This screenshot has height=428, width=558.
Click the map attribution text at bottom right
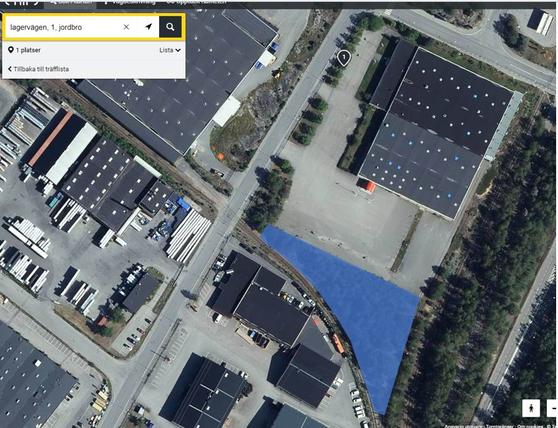pos(498,426)
